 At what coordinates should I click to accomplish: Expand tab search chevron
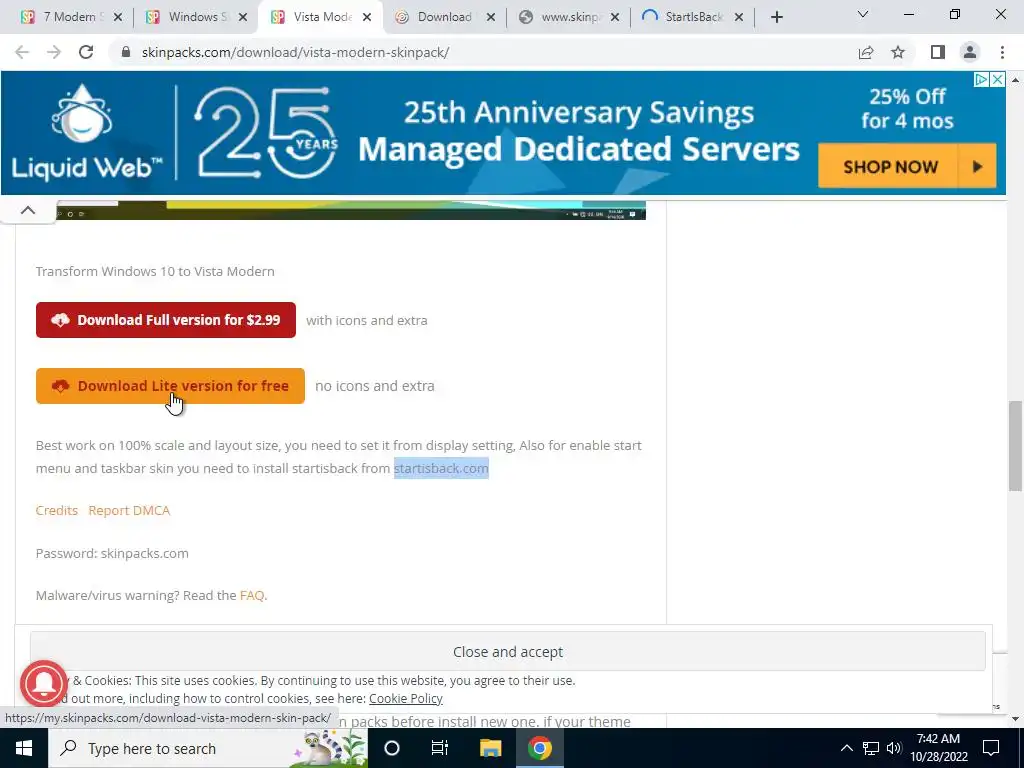[x=863, y=14]
